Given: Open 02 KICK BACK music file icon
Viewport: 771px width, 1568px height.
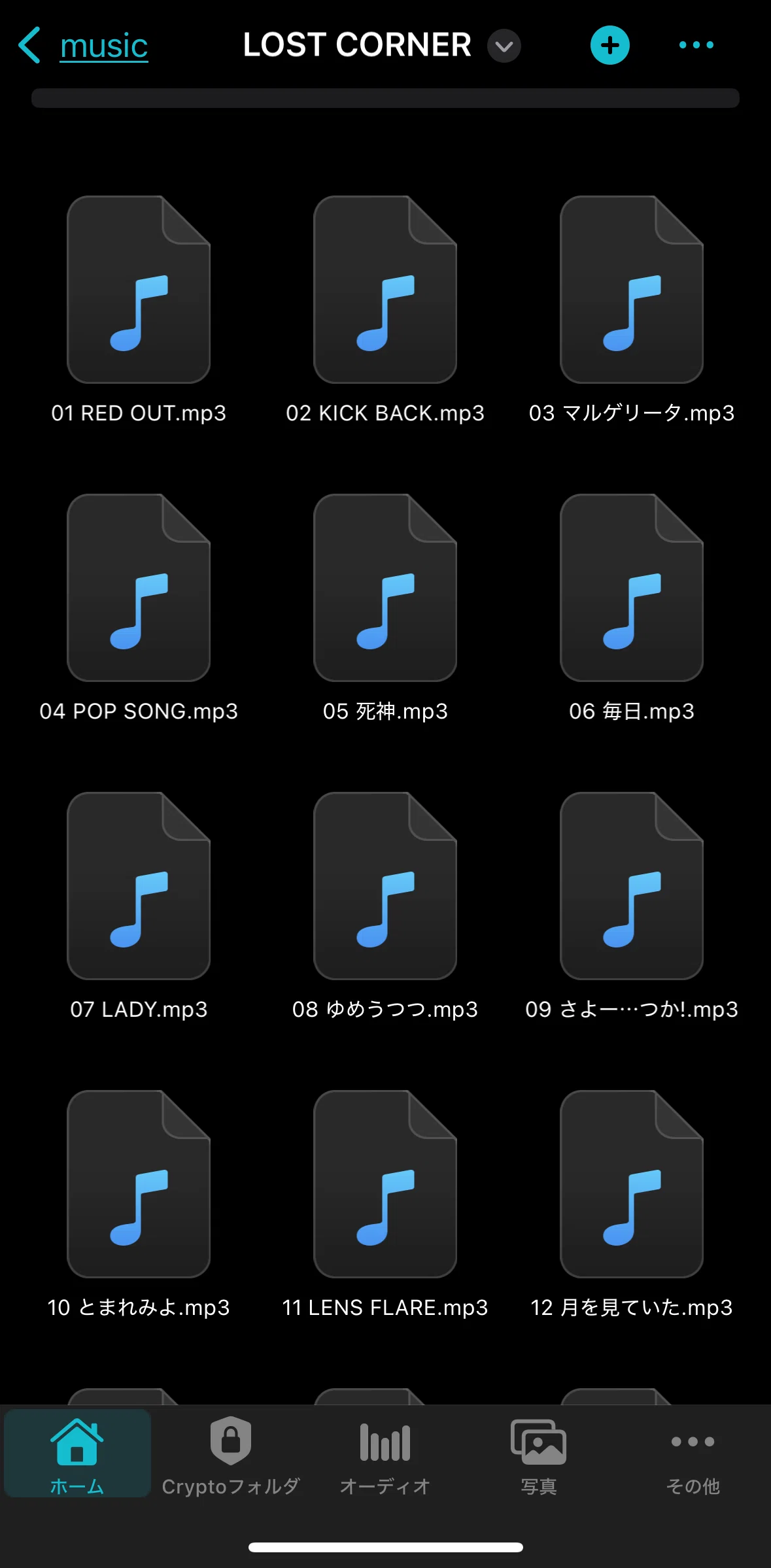Looking at the screenshot, I should 385,289.
